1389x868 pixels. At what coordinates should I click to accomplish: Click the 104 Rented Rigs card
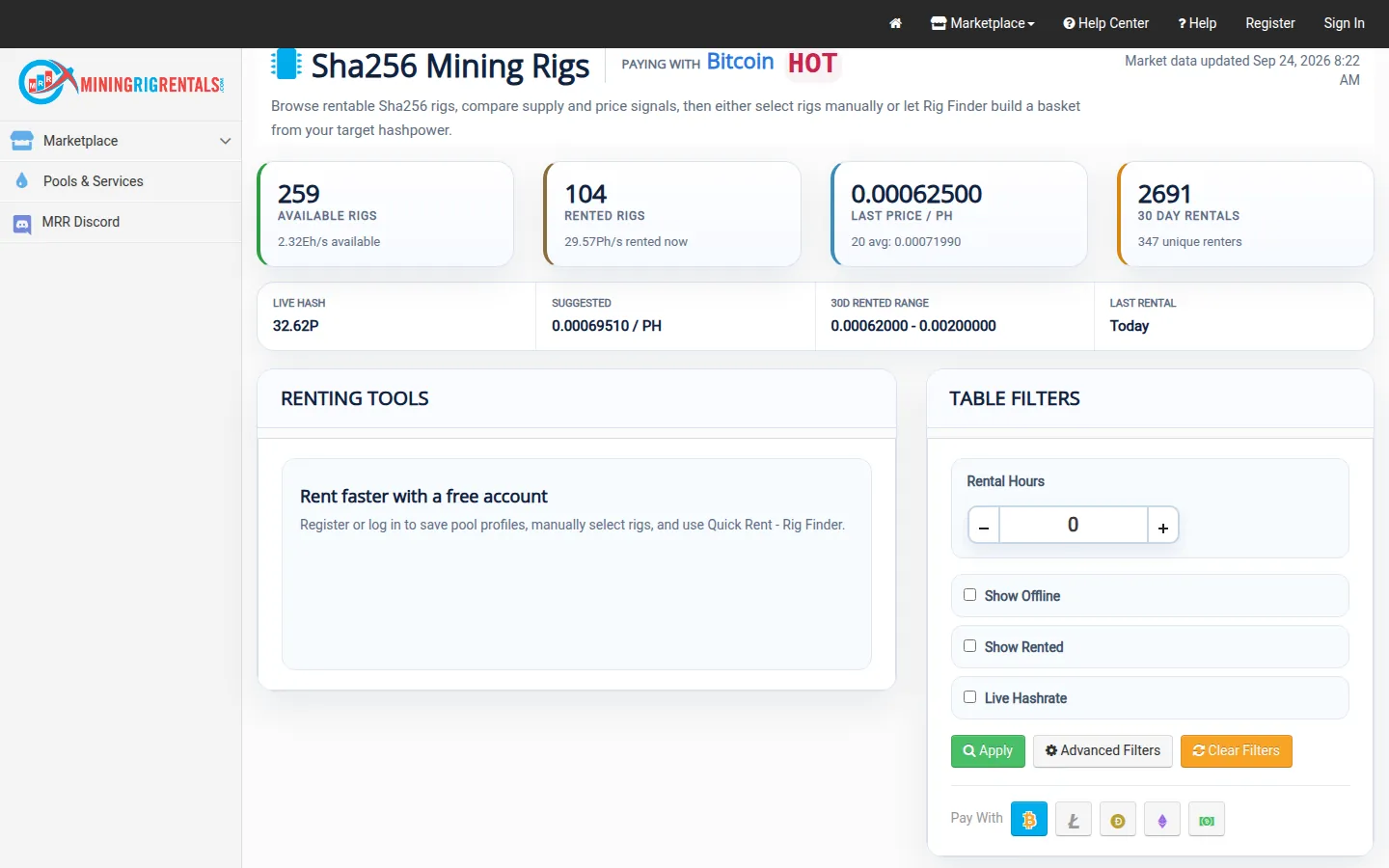672,214
